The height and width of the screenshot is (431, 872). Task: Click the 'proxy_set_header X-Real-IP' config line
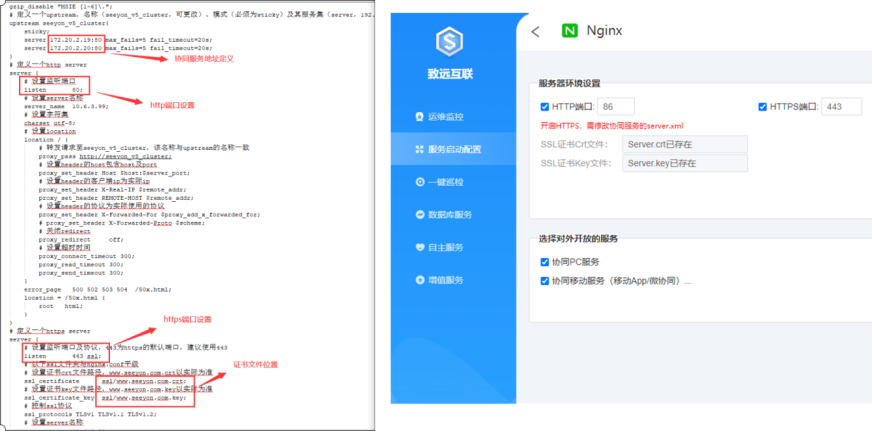(114, 190)
